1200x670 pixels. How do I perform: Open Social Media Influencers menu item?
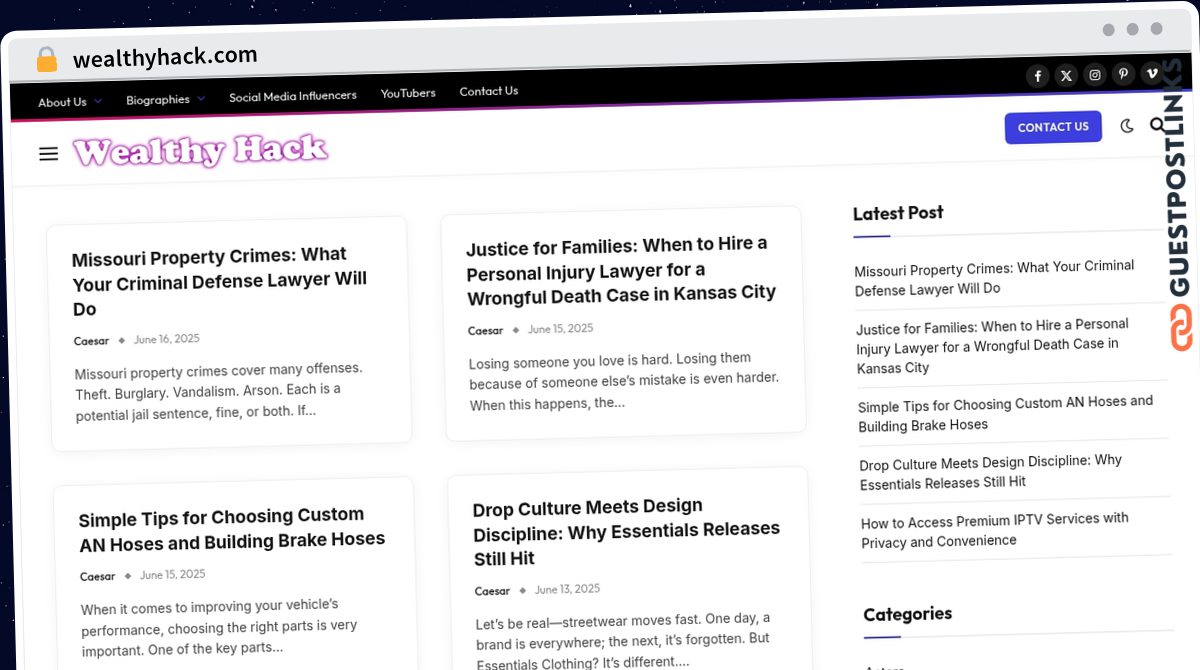point(293,96)
